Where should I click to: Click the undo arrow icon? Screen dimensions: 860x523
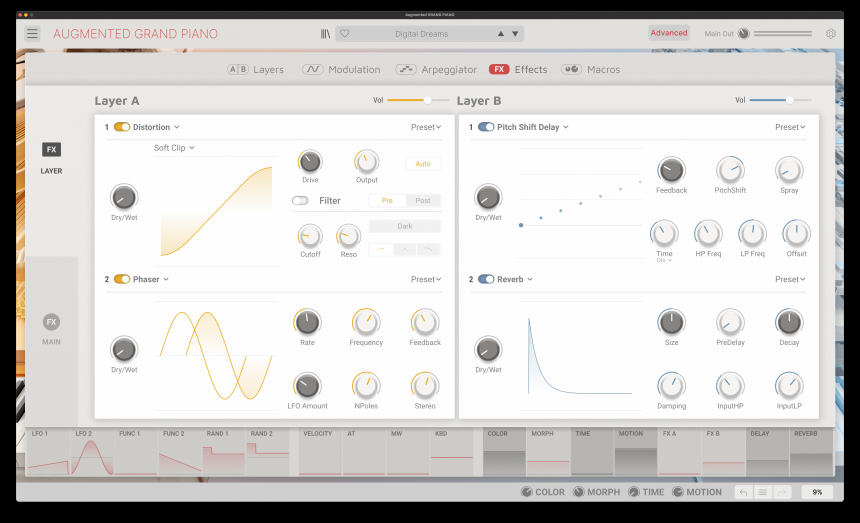click(743, 492)
